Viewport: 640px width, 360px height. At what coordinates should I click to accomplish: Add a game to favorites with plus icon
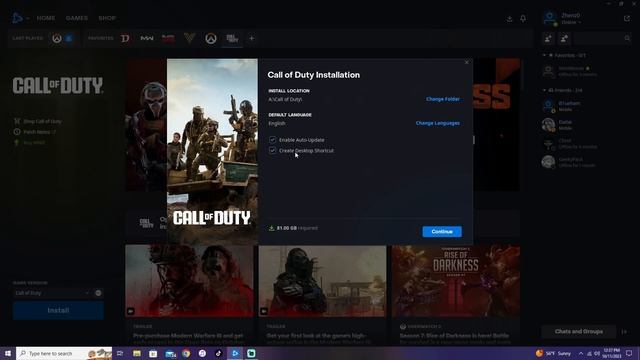tap(251, 38)
